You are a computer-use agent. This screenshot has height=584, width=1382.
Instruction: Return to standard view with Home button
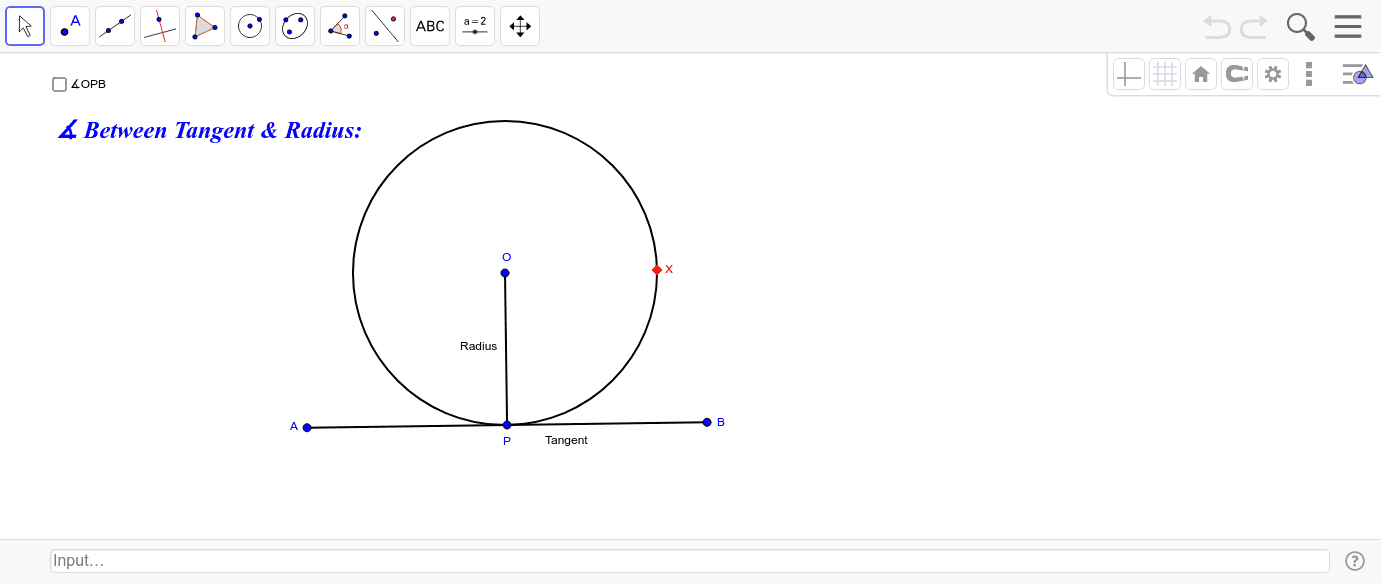point(1201,74)
